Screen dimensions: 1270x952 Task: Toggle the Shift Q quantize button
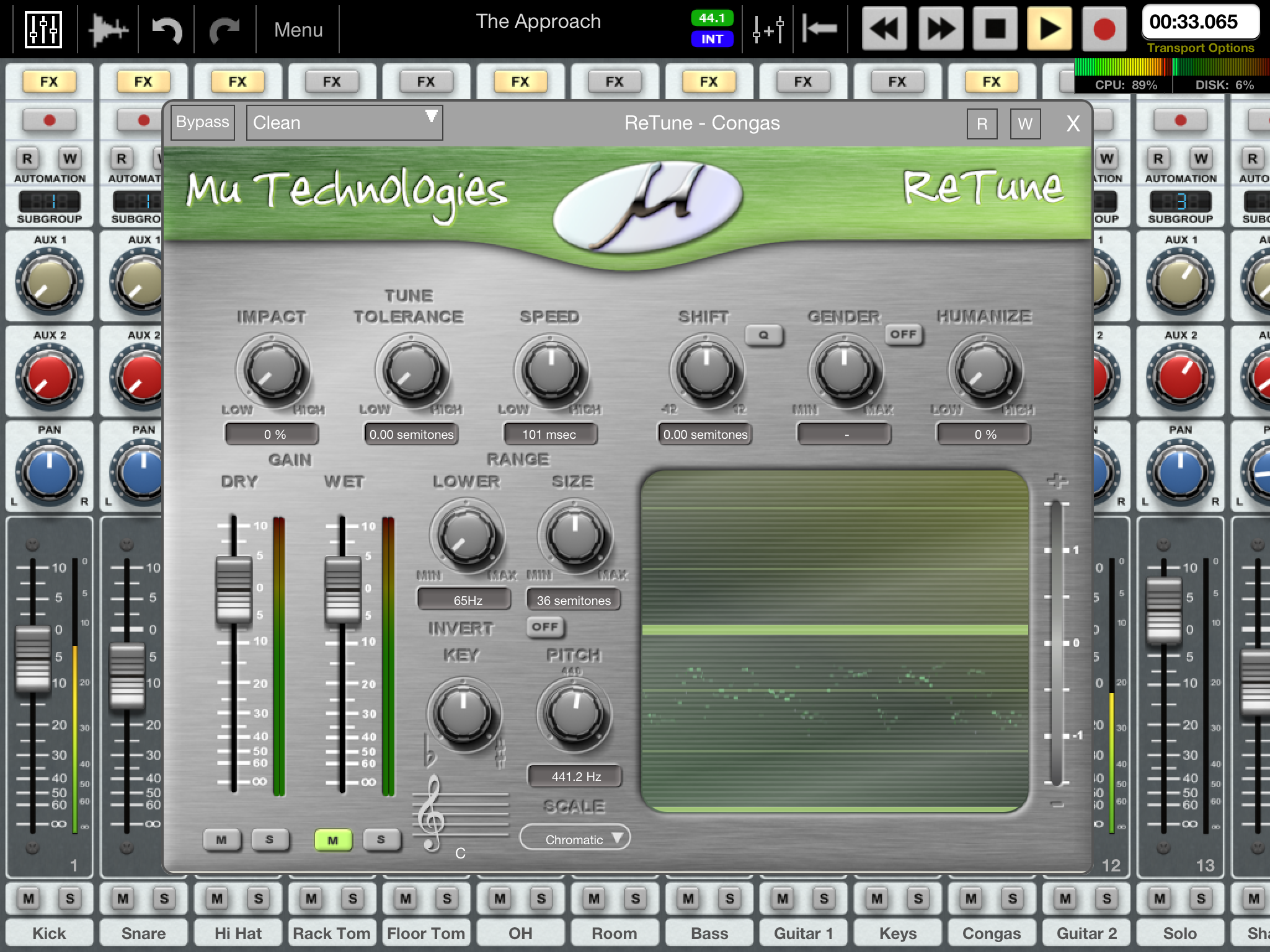pos(763,335)
